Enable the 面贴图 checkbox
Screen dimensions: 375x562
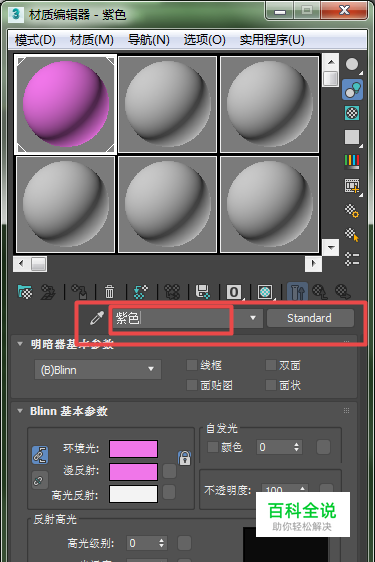tap(192, 385)
